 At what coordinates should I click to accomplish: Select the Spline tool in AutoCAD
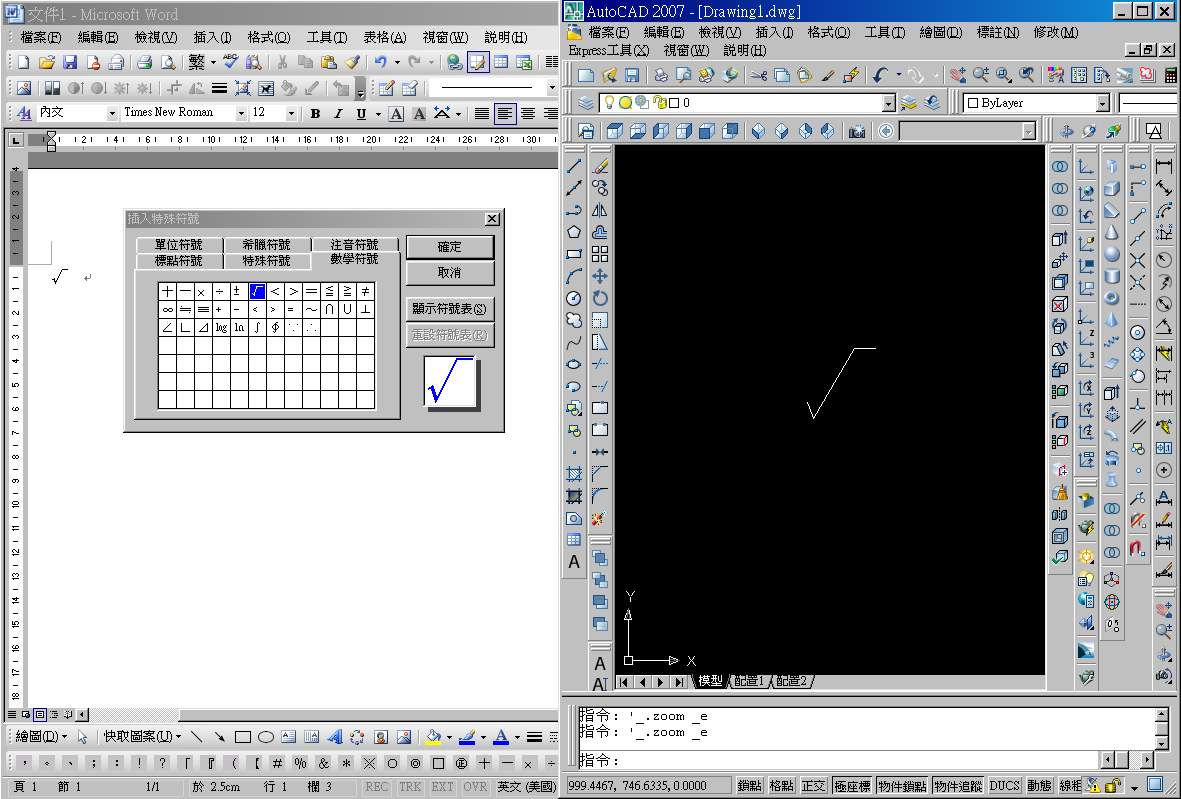pyautogui.click(x=574, y=343)
